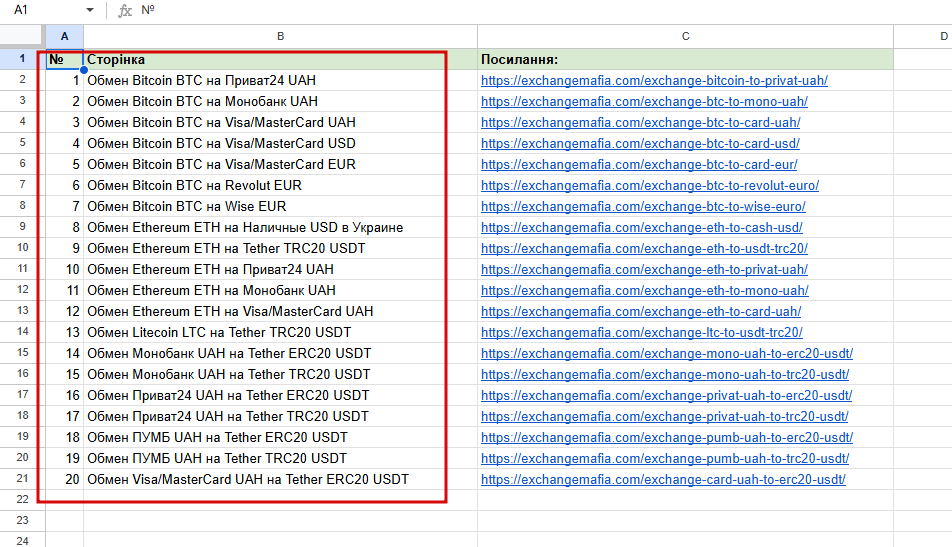Select cell Обмен Bitcoin BTC на Visa/MasterCard UAH
The height and width of the screenshot is (547, 952).
(280, 123)
